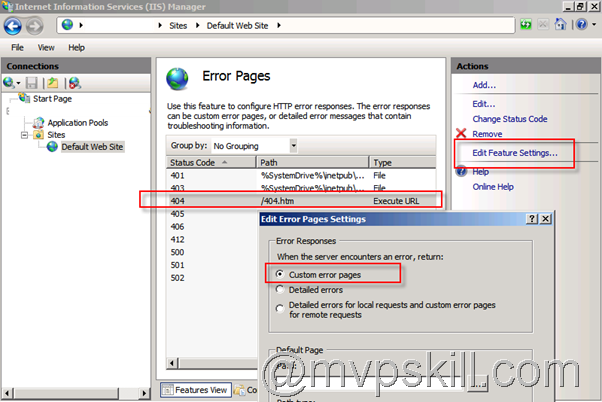
Task: Click the Back navigation arrow
Action: pyautogui.click(x=13, y=26)
